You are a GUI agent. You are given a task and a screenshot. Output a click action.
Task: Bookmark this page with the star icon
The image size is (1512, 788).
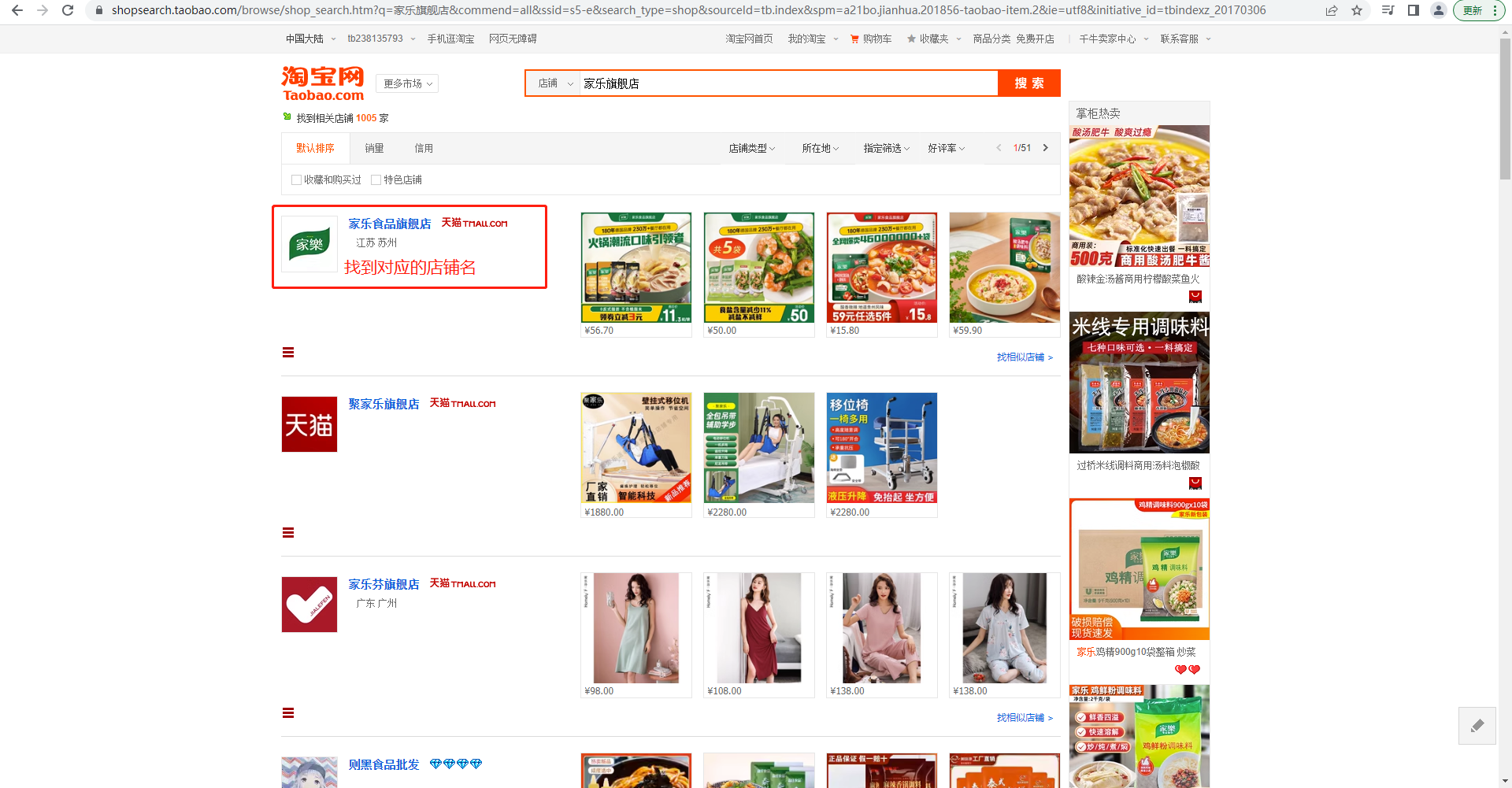pos(1357,10)
